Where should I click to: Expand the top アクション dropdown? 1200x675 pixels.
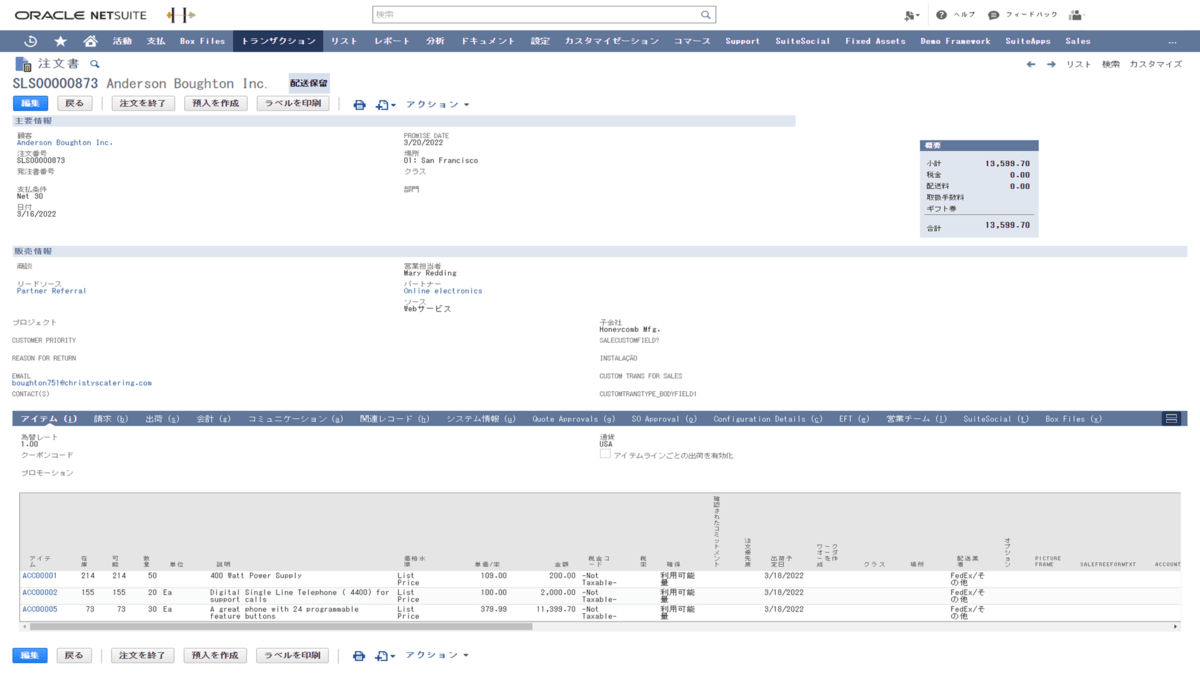tap(438, 104)
